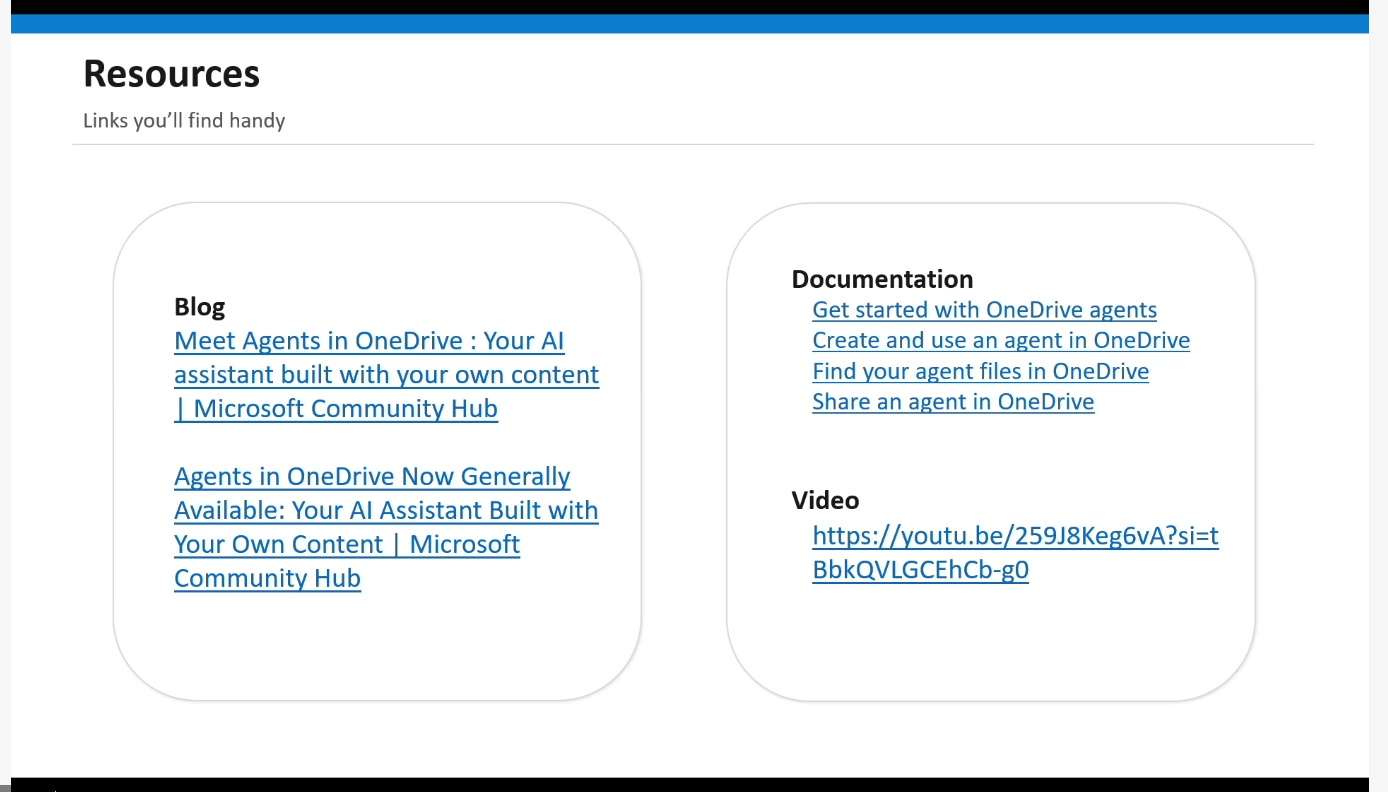Open Share an agent in OneDrive link

pos(953,402)
